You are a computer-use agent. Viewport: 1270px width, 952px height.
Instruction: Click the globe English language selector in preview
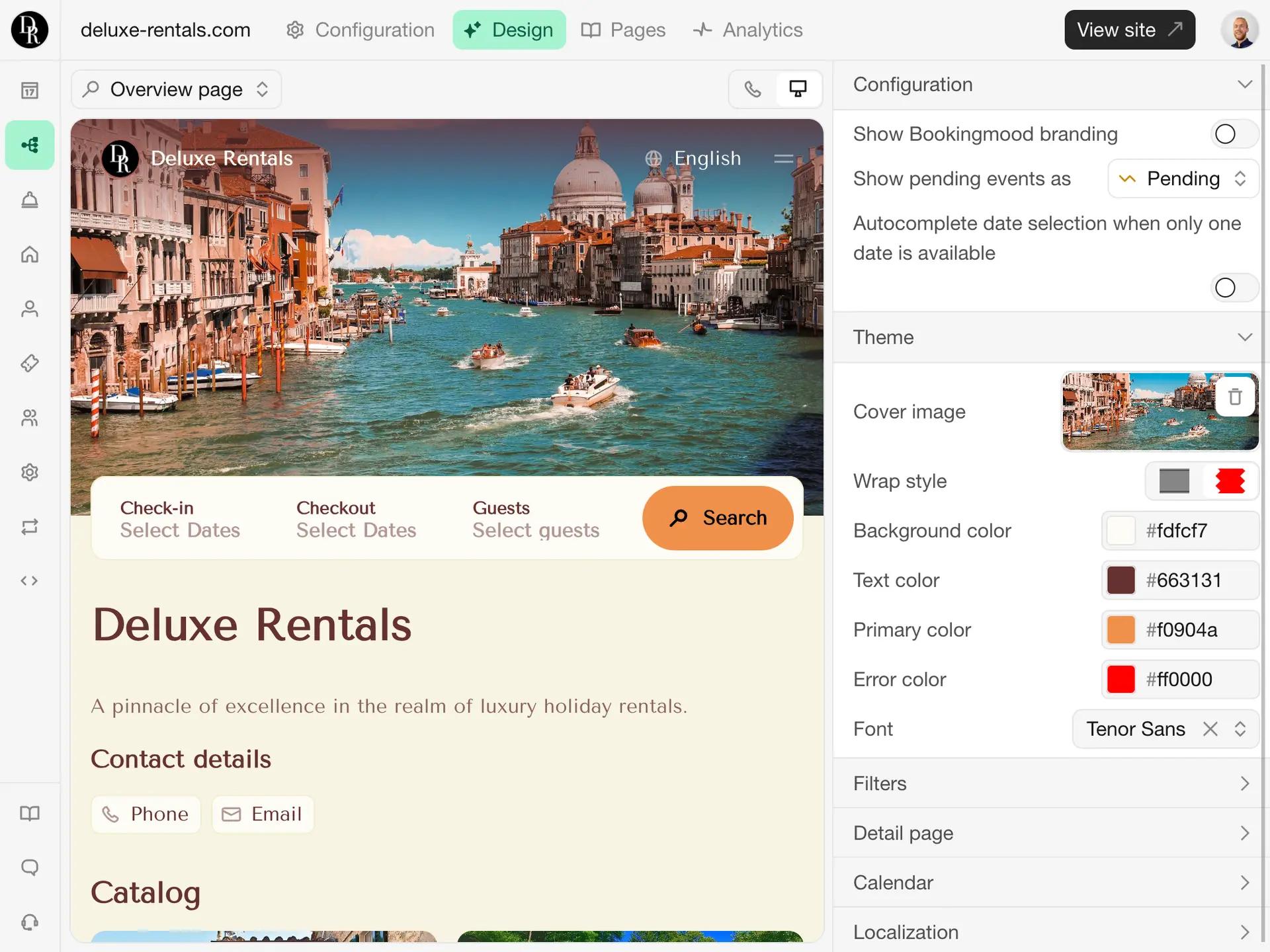[x=693, y=159]
